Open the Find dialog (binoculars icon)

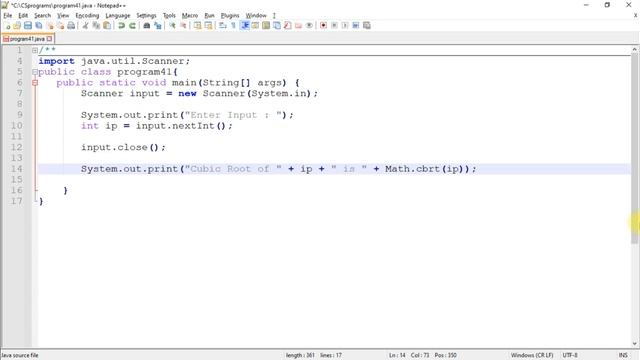tap(147, 26)
